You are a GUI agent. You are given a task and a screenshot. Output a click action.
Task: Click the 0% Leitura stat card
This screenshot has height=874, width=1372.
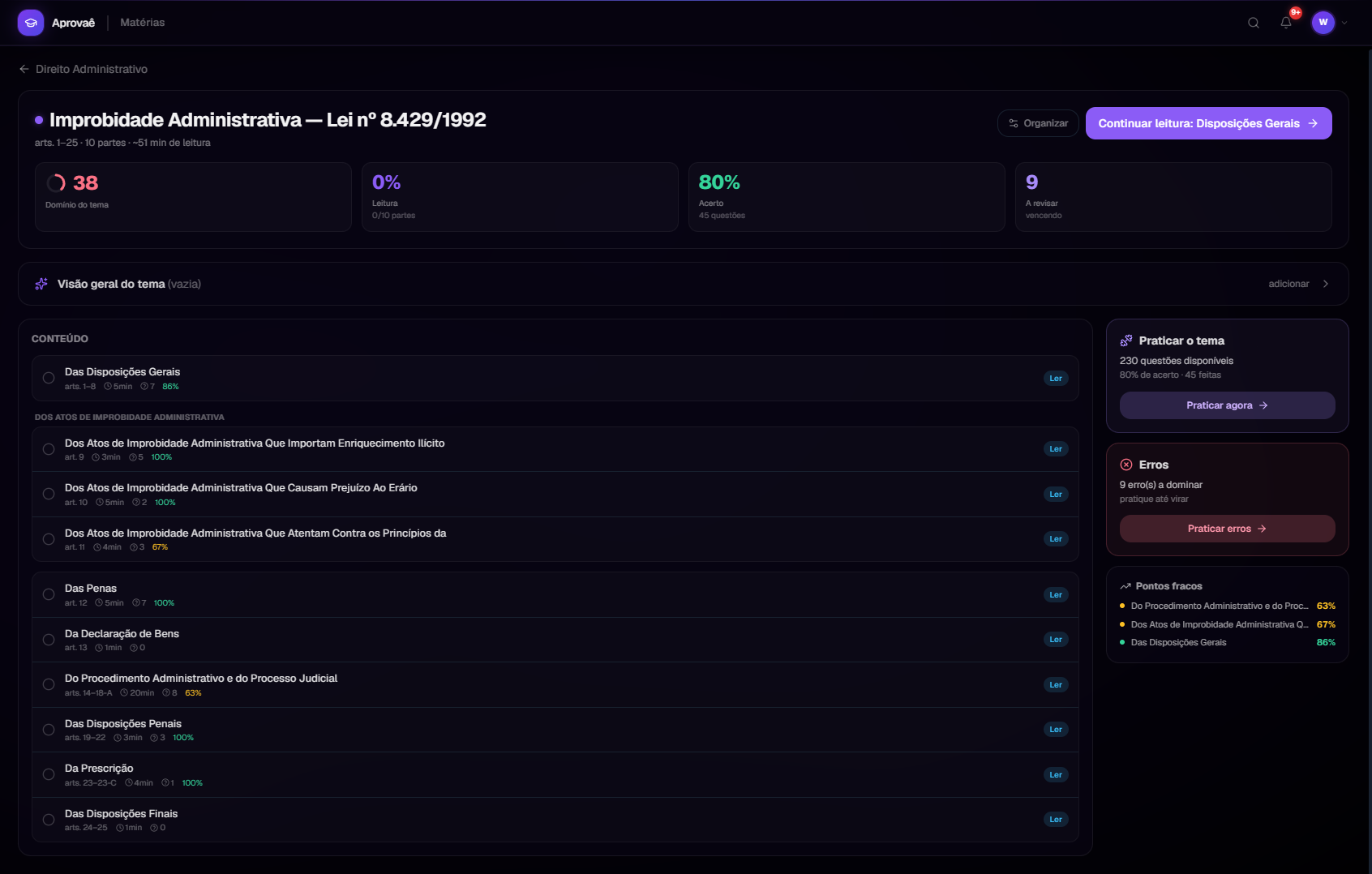coord(520,197)
